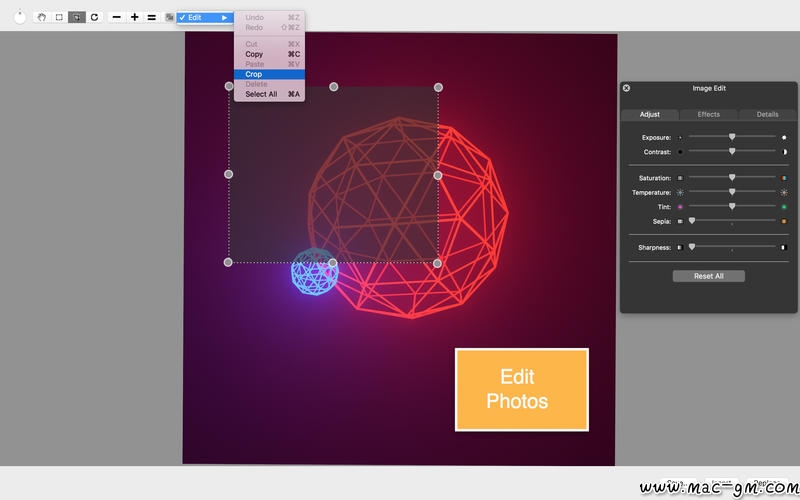800x500 pixels.
Task: Click the bottom-left crop selection handle
Action: coord(228,262)
